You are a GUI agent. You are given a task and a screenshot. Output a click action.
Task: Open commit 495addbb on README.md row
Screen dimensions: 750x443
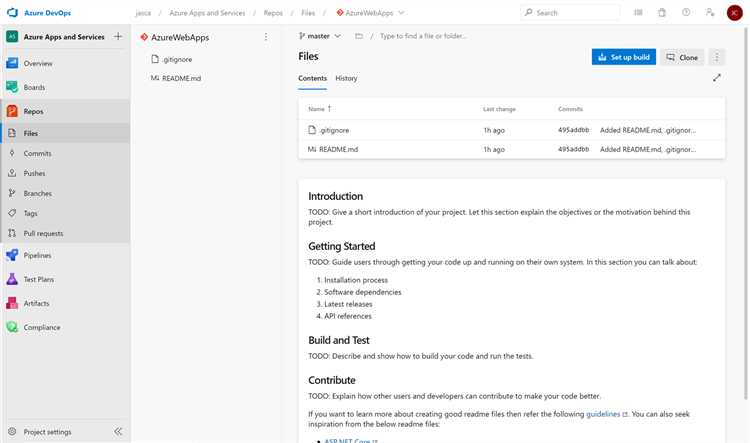pos(574,149)
